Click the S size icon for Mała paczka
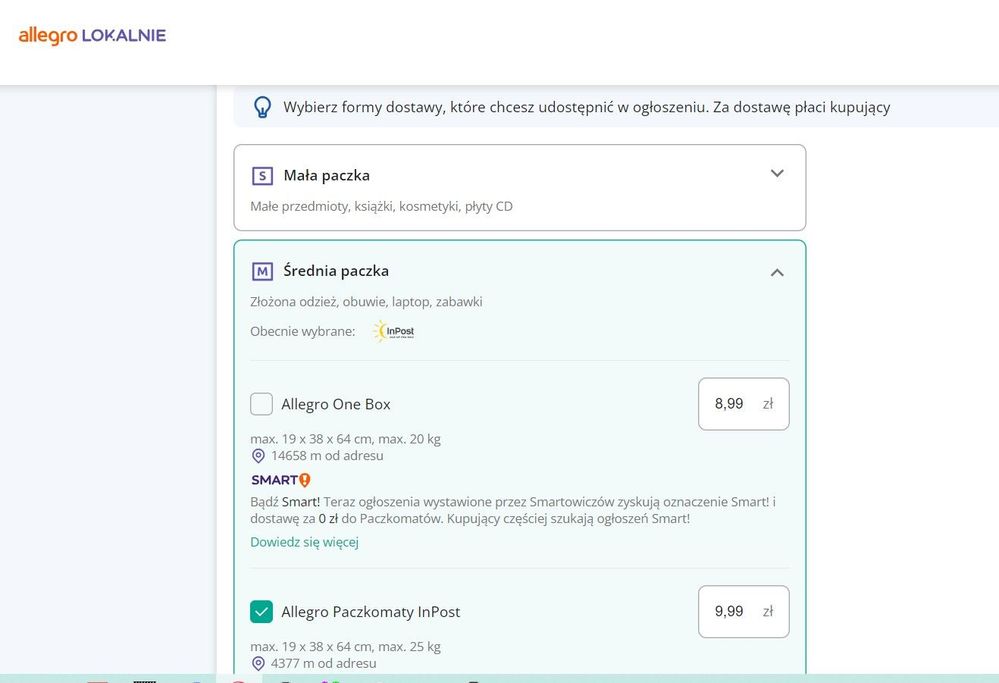Screen dimensions: 999x683 [262, 176]
